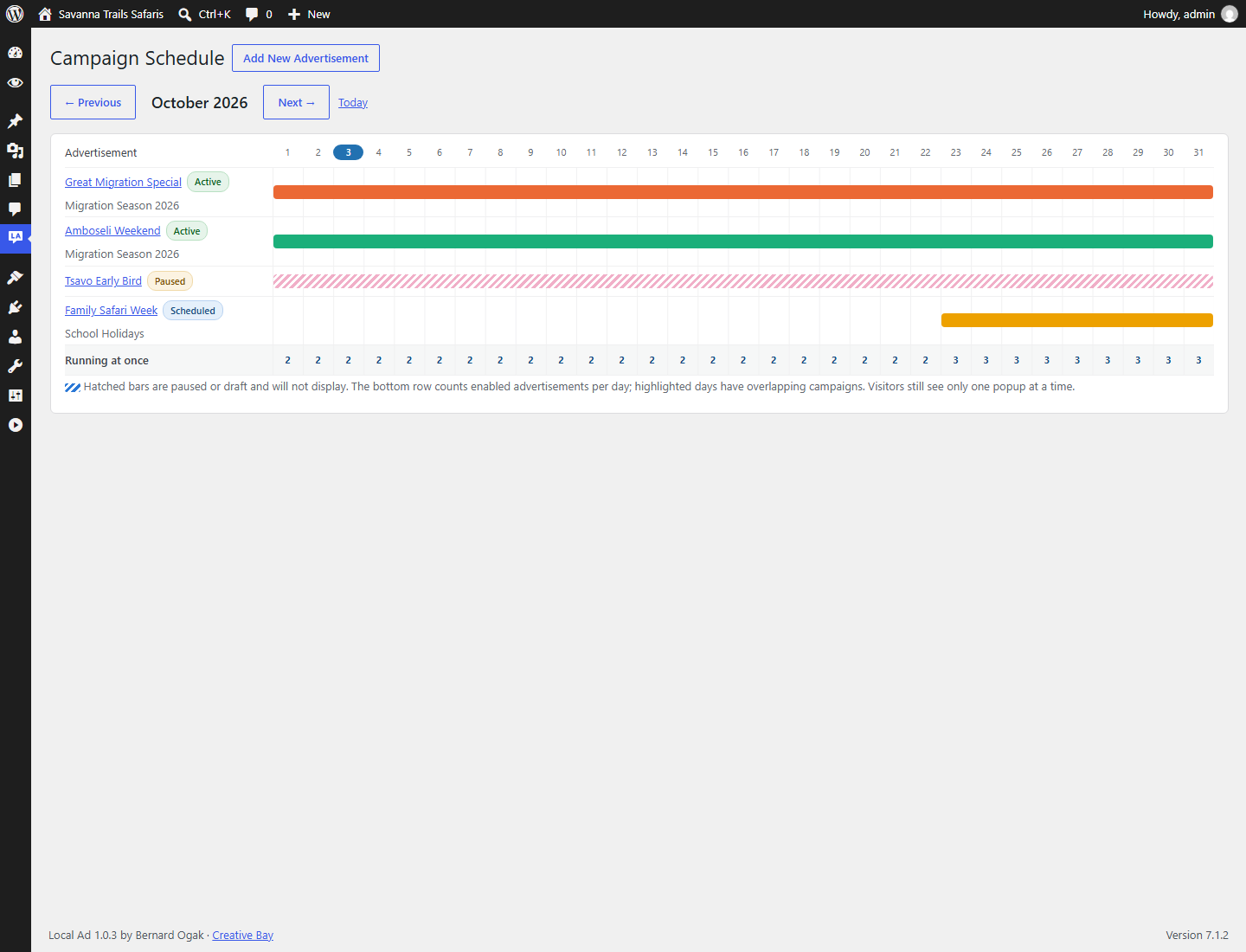Click the hatched pink Tsavo Early Bird bar
1246x952 pixels.
click(743, 281)
